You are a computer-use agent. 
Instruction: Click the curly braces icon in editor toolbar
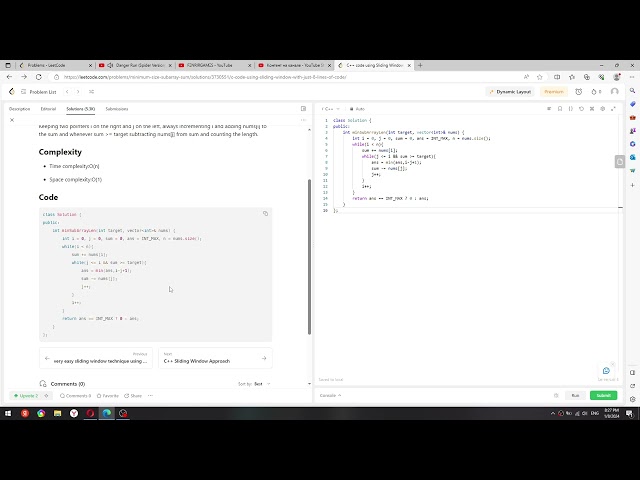(x=571, y=109)
